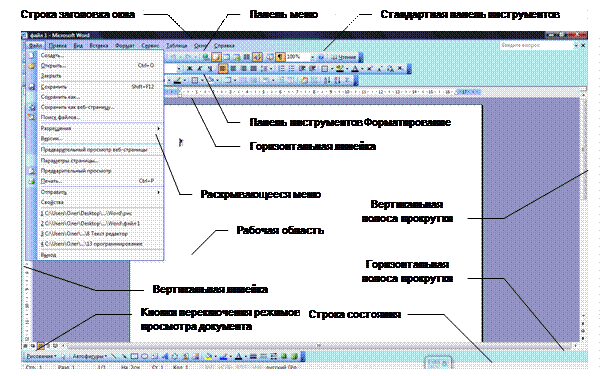
Task: Click the highlighted tables and borders icon
Action: pos(217,57)
